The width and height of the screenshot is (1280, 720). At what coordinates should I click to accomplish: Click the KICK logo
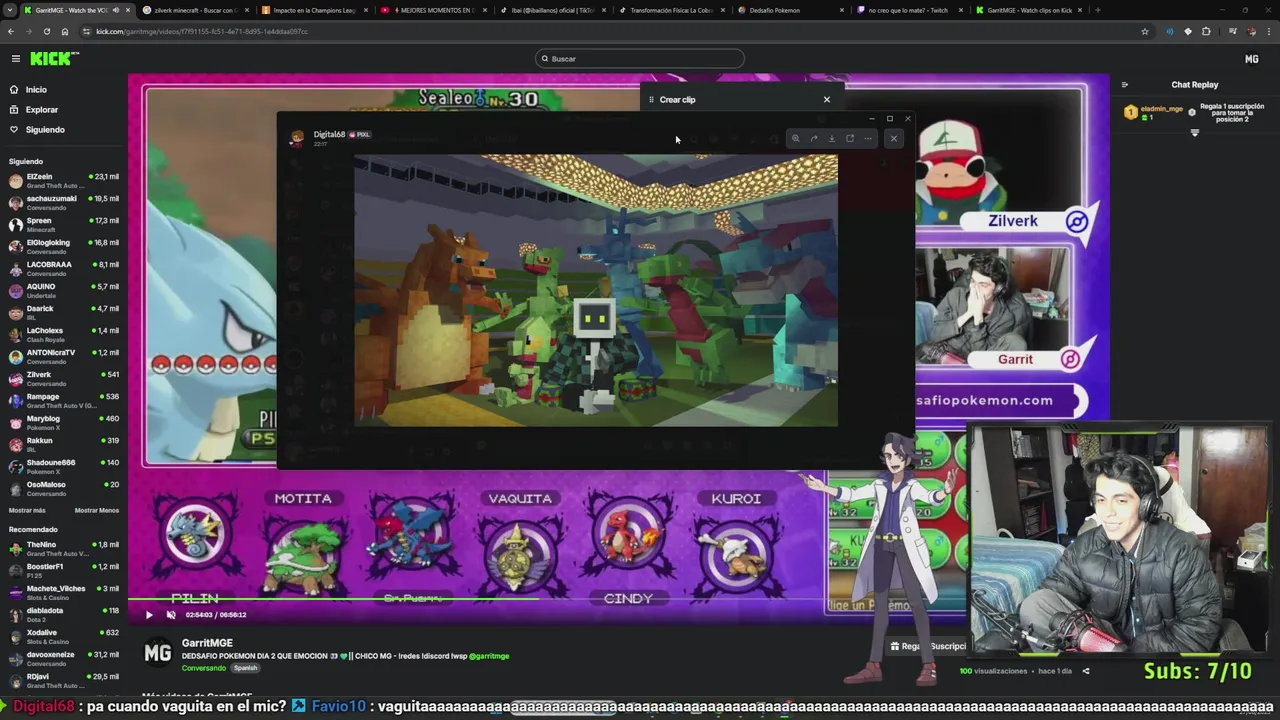[53, 59]
